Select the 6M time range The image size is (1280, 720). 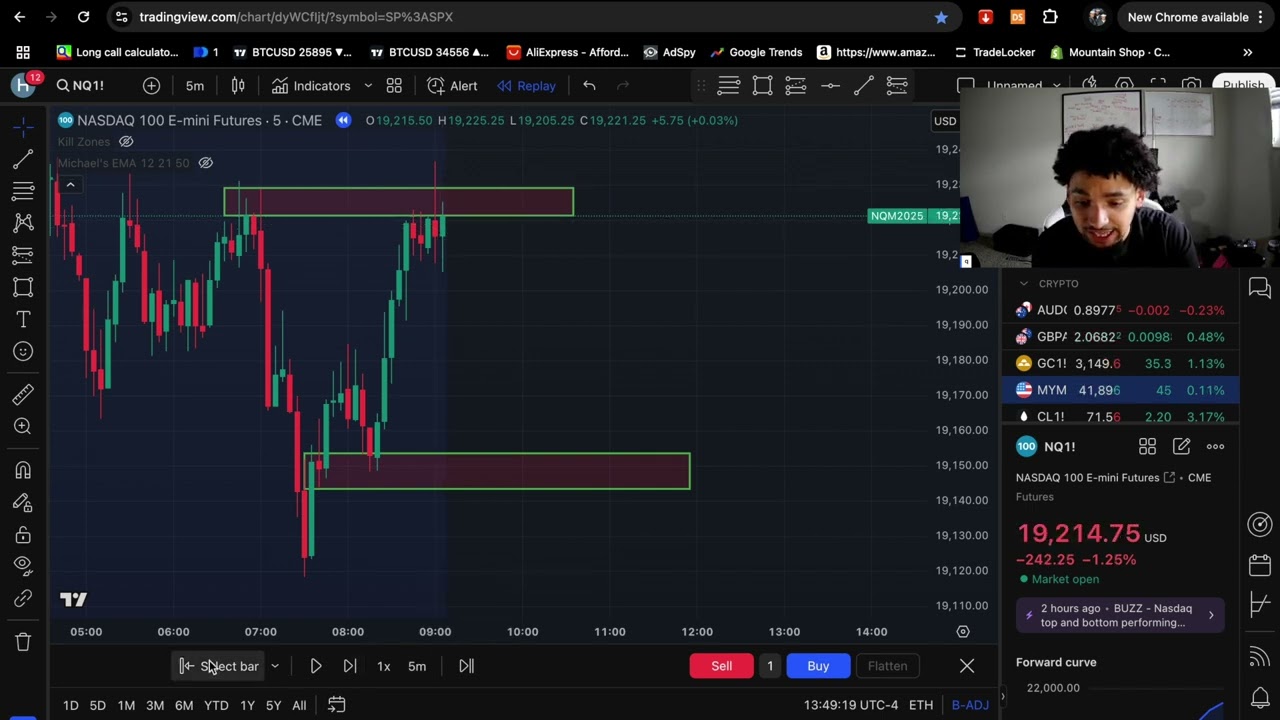point(184,706)
